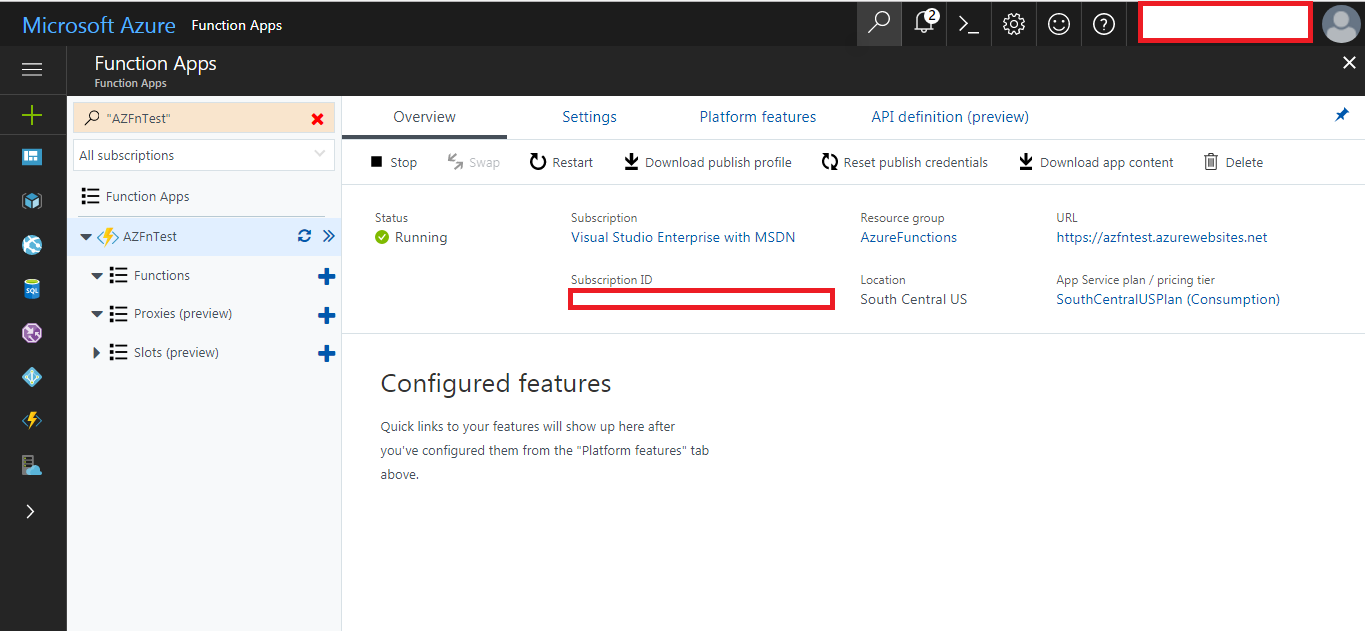Click the server-with-cloud sidebar icon
The width and height of the screenshot is (1365, 631).
[32, 465]
